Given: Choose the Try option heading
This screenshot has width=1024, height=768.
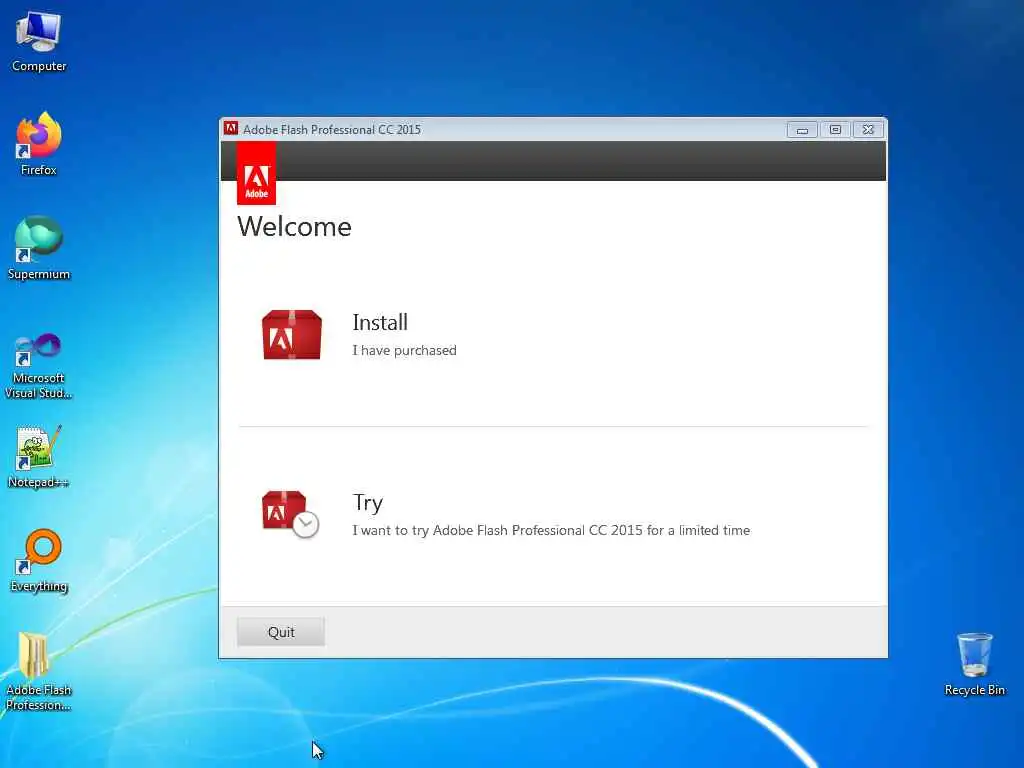Looking at the screenshot, I should 368,503.
